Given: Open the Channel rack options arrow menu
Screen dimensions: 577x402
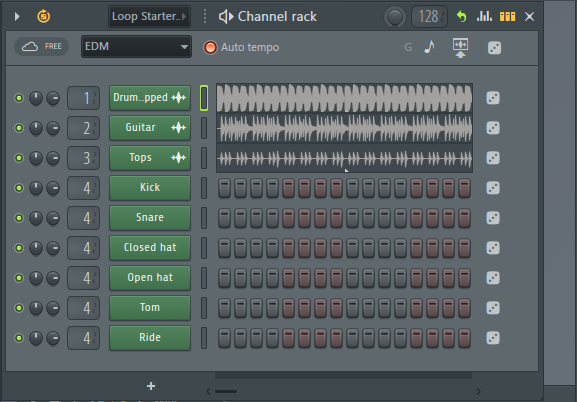Looking at the screenshot, I should pyautogui.click(x=17, y=17).
